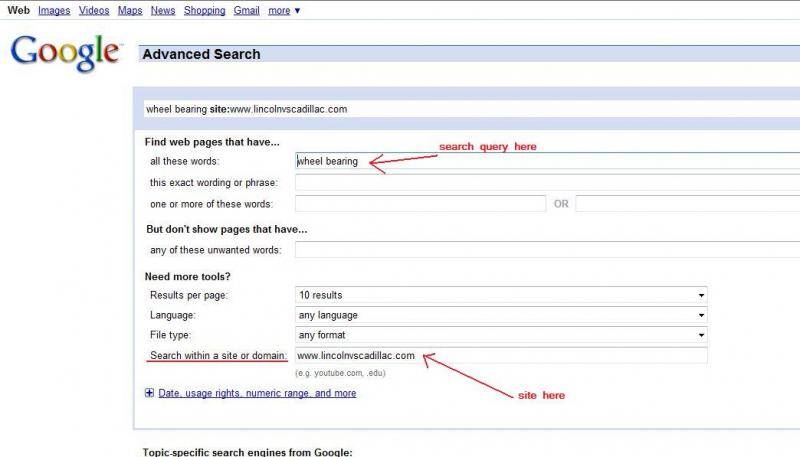Open Gmail from the top bar
Image resolution: width=800 pixels, height=457 pixels.
point(247,10)
